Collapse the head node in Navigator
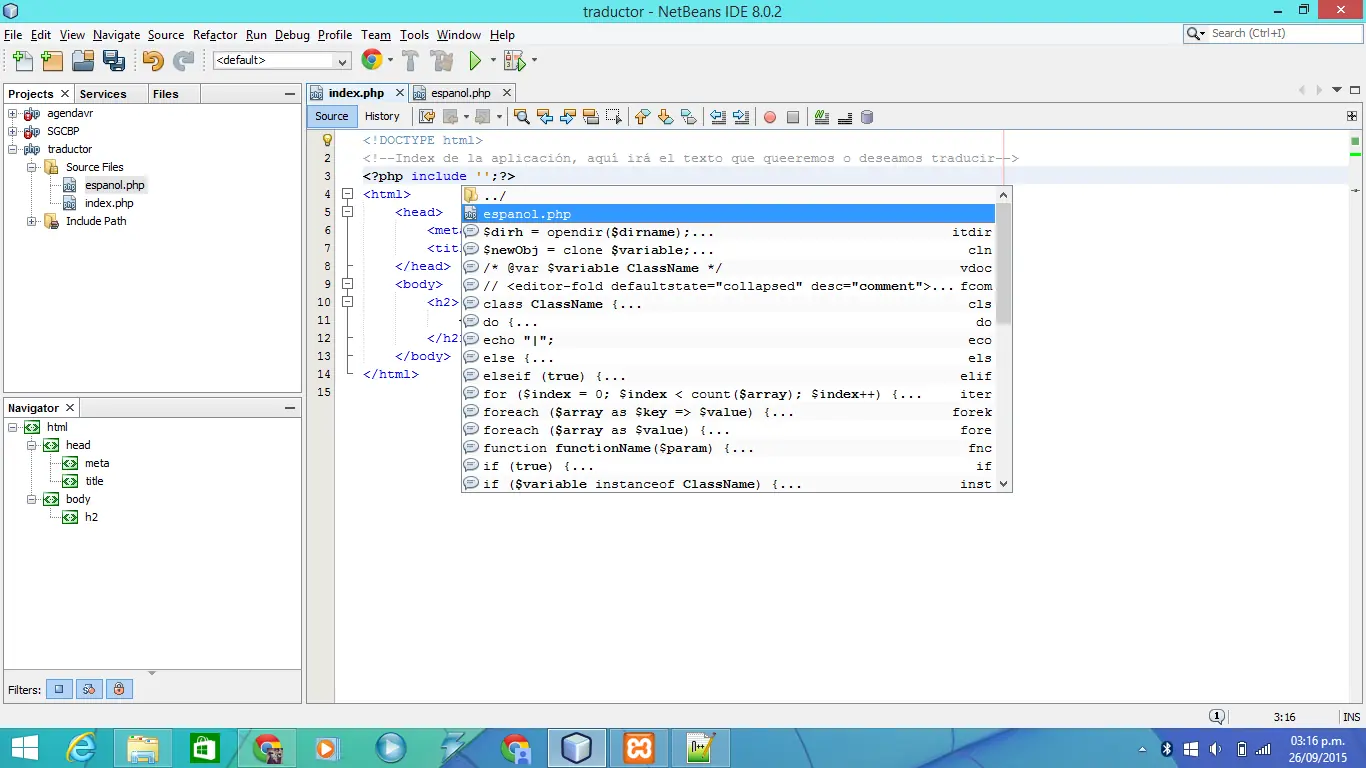 tap(32, 445)
